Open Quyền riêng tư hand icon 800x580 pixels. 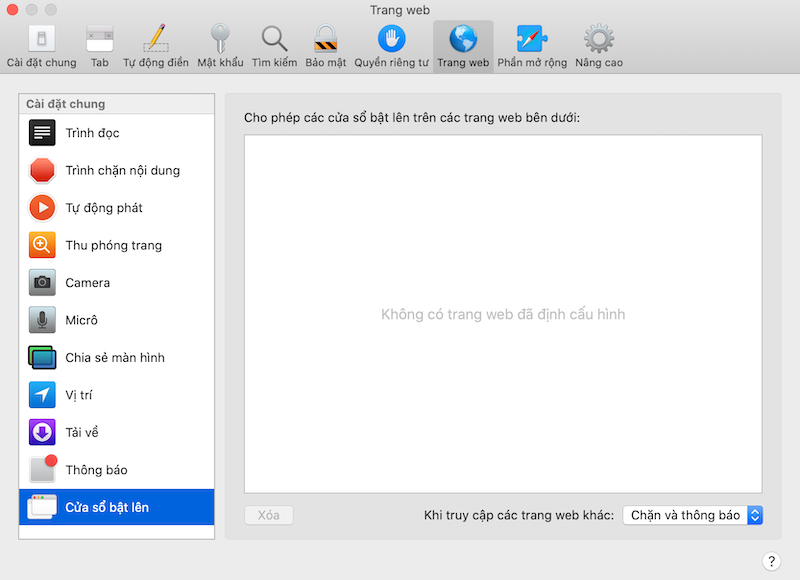(x=391, y=45)
